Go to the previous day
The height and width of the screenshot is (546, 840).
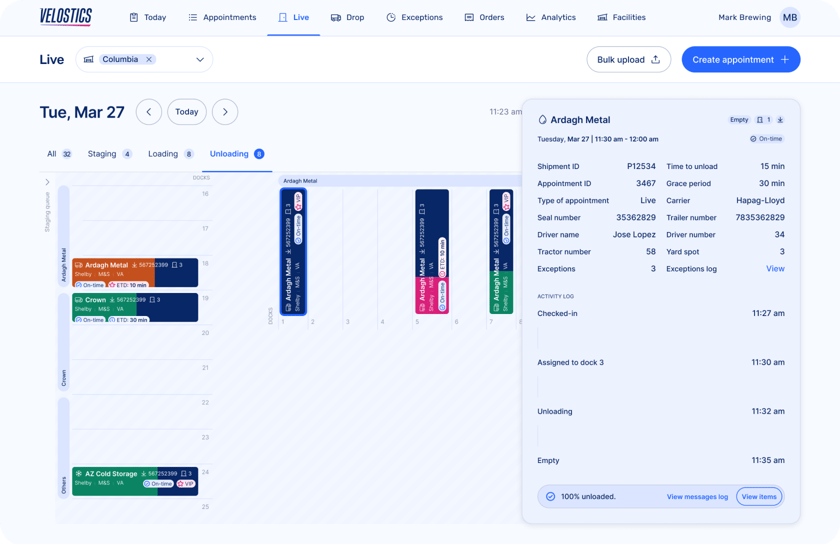149,112
